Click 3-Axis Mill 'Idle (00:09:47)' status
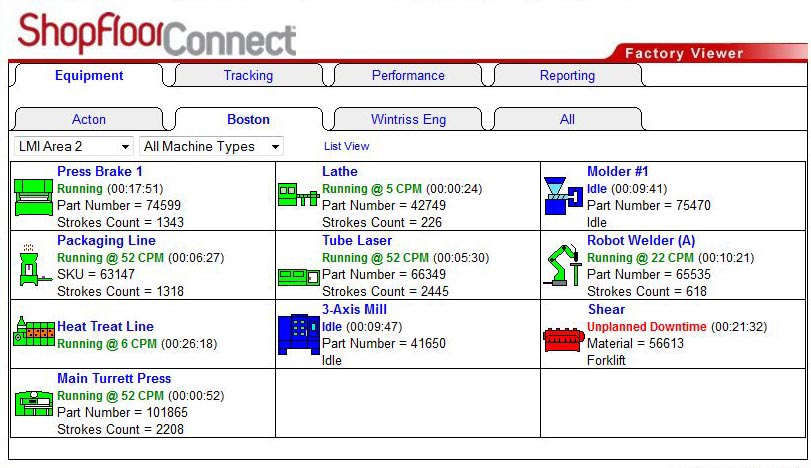Screen dimensions: 811x468 [362, 327]
